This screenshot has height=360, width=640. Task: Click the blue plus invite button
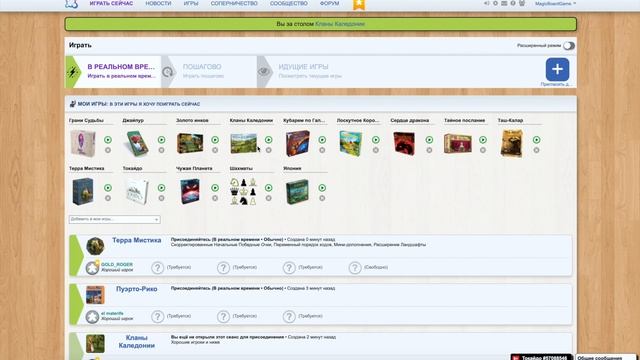pyautogui.click(x=557, y=69)
